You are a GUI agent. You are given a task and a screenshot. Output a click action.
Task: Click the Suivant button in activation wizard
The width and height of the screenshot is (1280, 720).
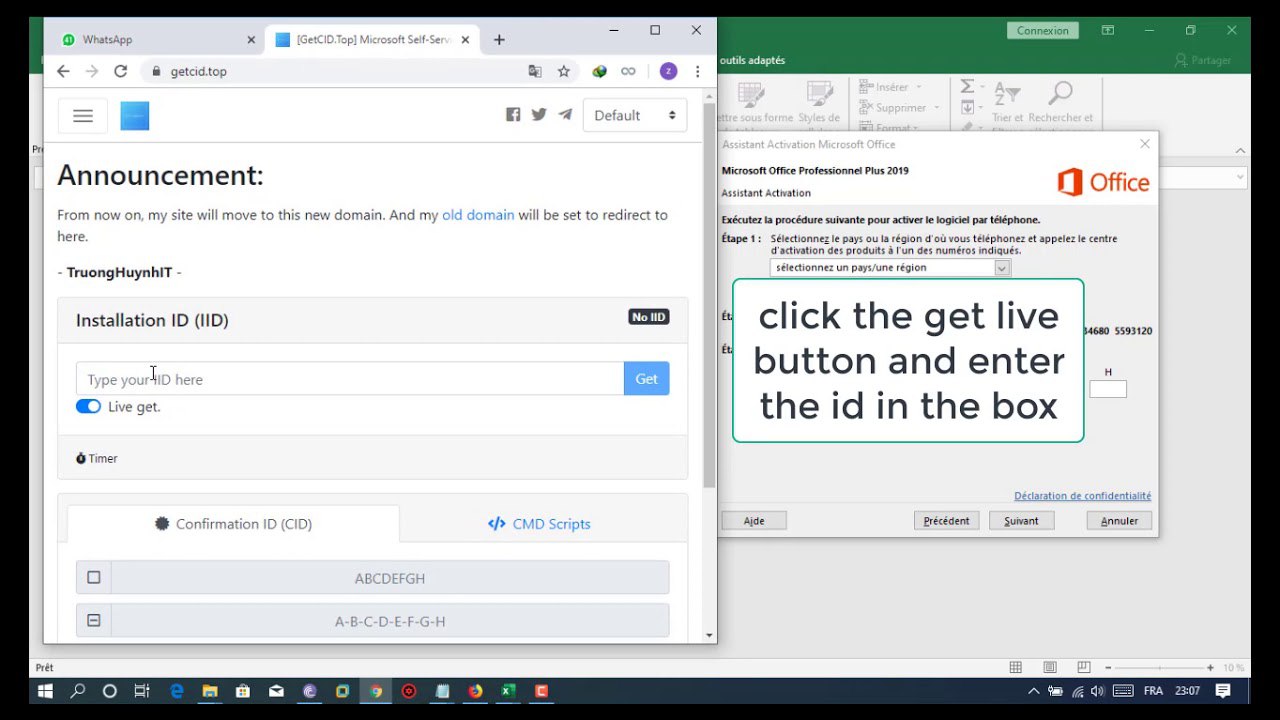point(1021,521)
